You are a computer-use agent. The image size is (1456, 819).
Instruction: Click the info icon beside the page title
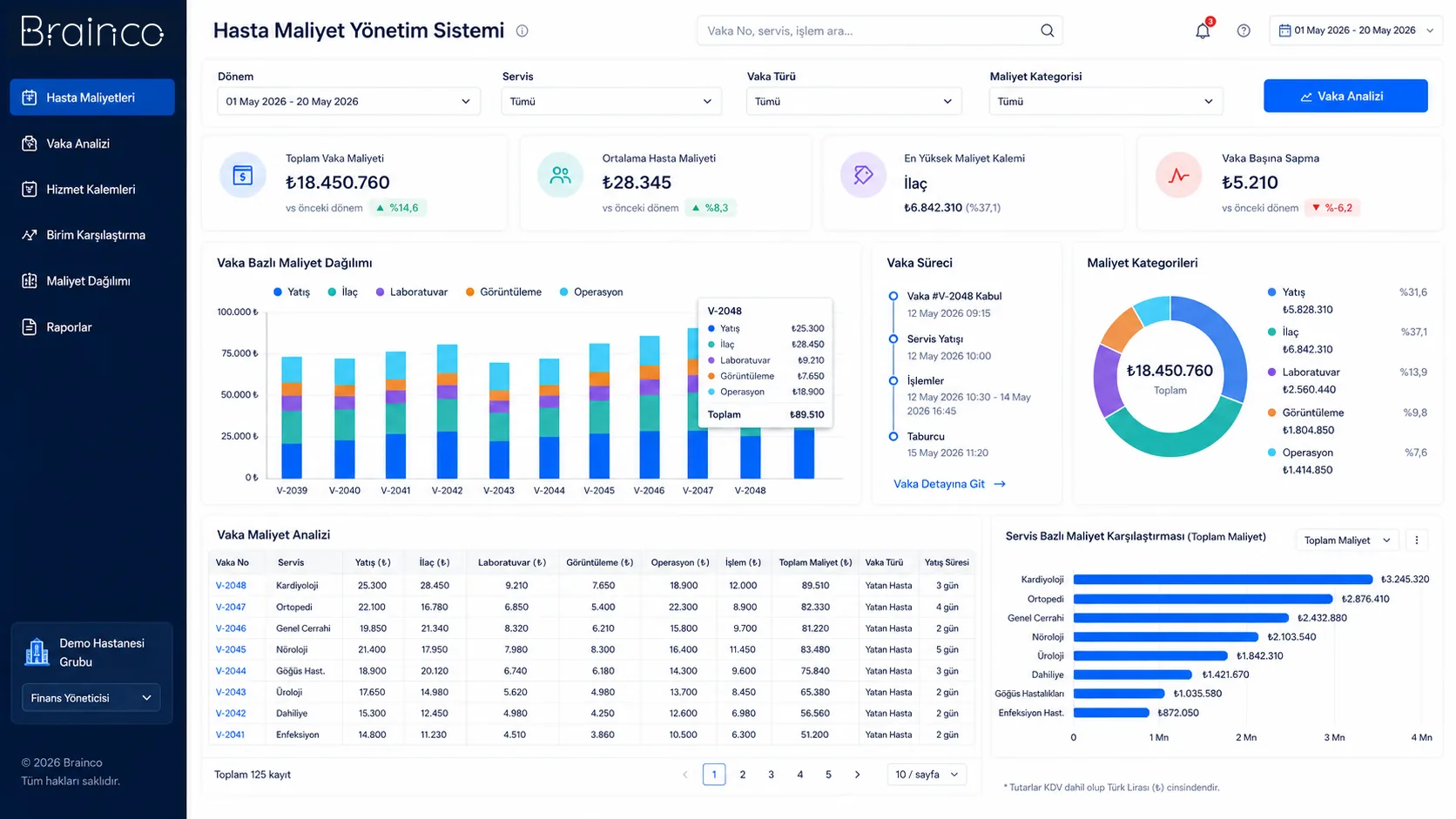[522, 30]
